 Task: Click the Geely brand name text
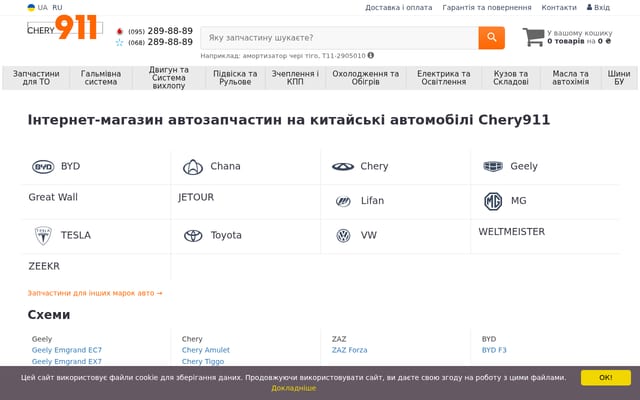pos(524,167)
